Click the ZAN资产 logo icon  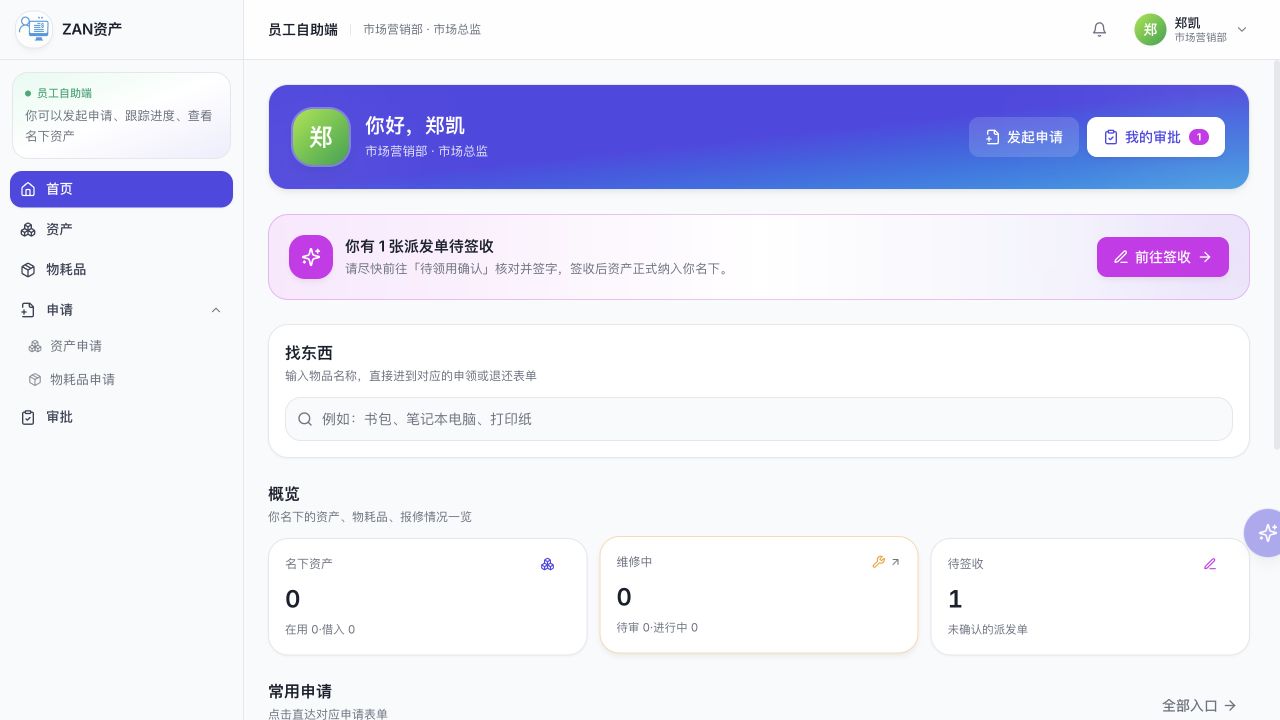35,29
